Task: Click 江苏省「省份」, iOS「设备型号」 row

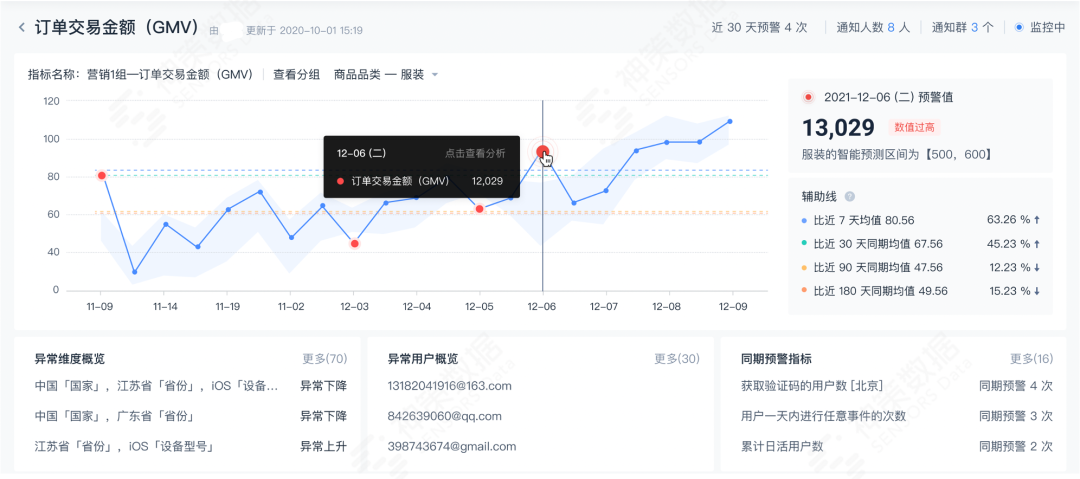Action: [191, 447]
